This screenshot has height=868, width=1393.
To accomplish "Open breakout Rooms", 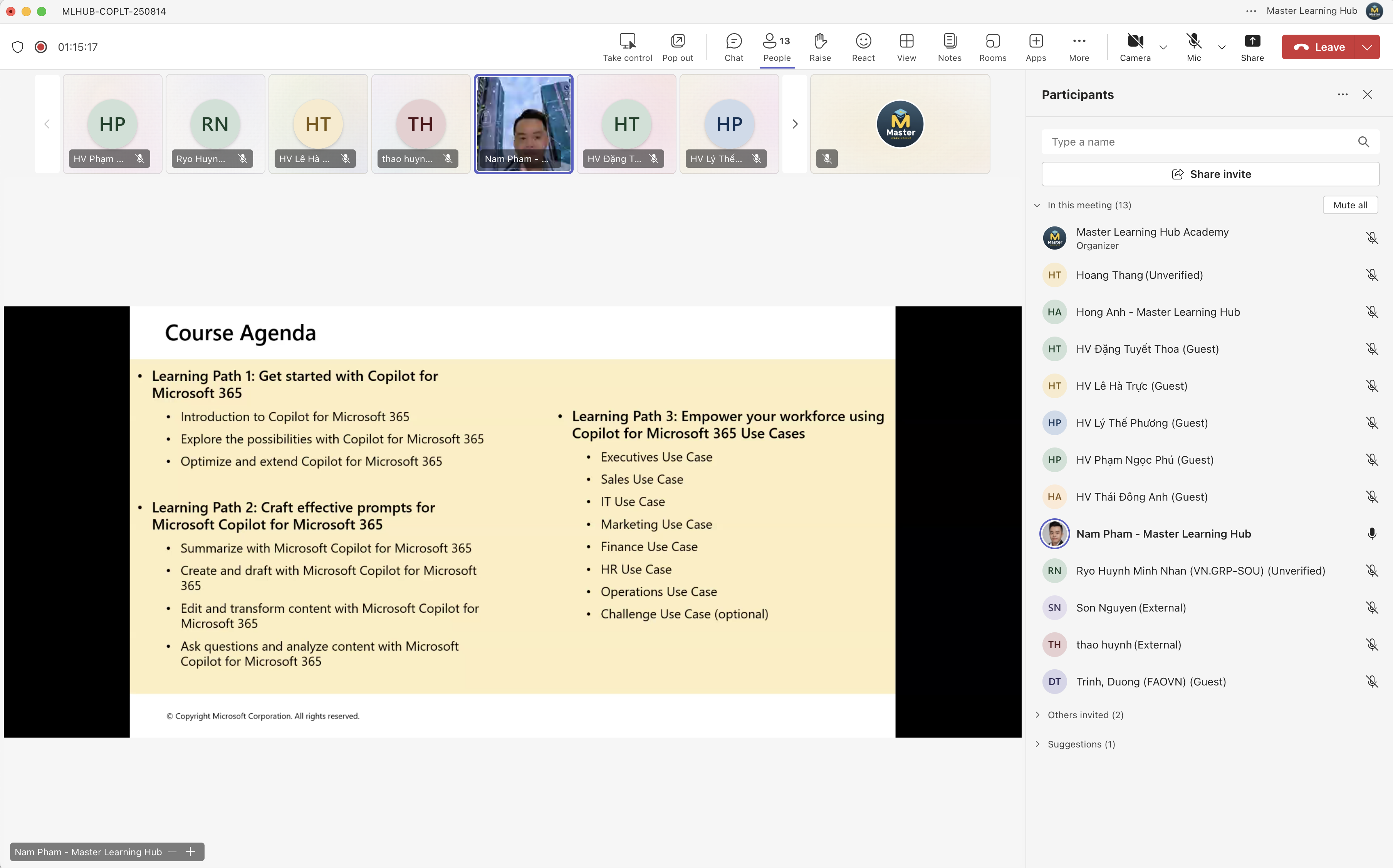I will pos(992,47).
